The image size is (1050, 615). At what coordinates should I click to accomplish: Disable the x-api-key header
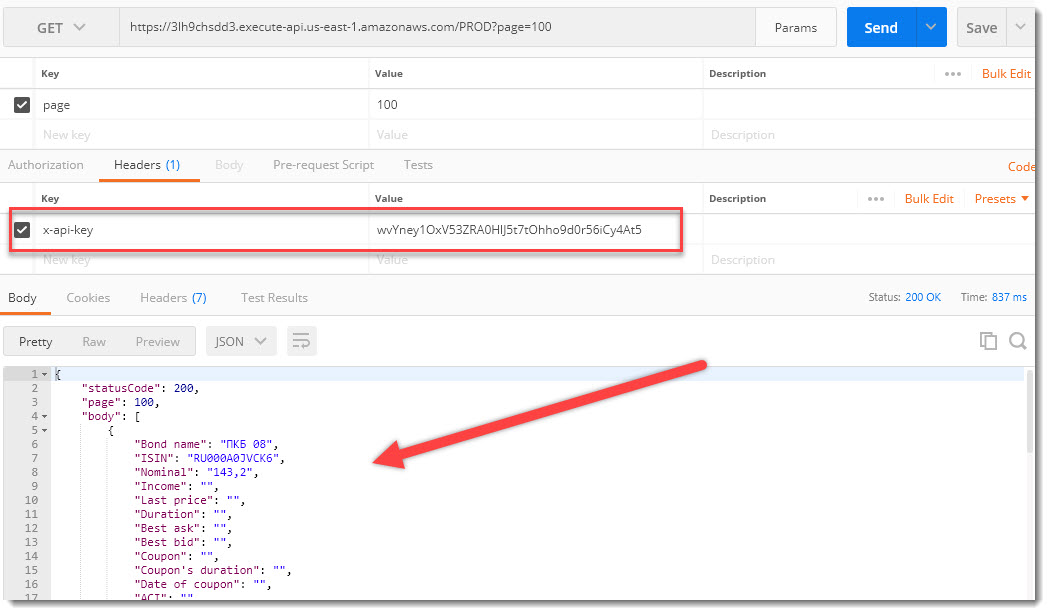pyautogui.click(x=22, y=229)
